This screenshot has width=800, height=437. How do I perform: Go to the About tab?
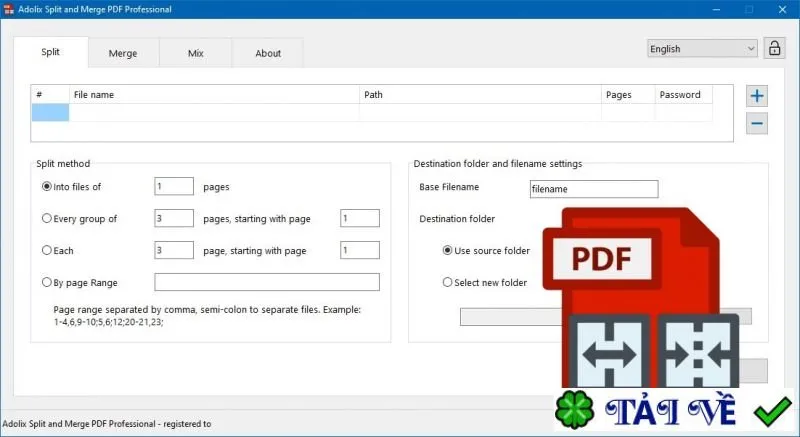tap(268, 53)
